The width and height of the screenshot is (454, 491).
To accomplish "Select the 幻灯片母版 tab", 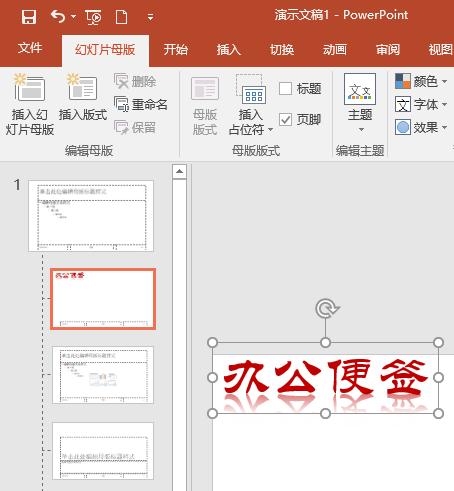I will point(105,50).
